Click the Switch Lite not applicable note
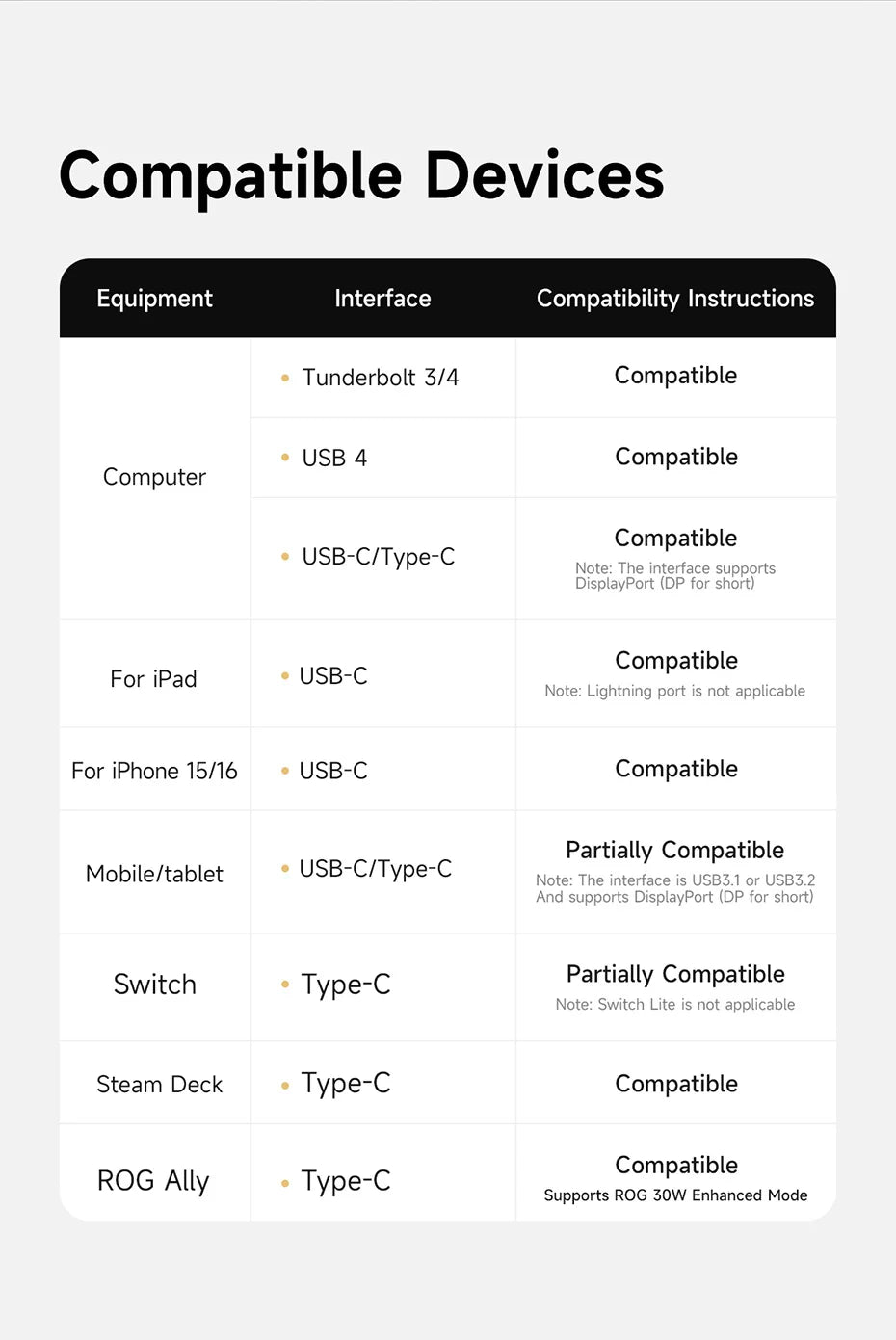This screenshot has height=1340, width=896. coord(674,1004)
